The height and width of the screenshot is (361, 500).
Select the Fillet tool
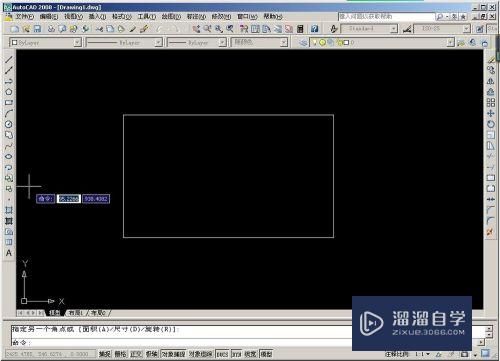point(490,220)
